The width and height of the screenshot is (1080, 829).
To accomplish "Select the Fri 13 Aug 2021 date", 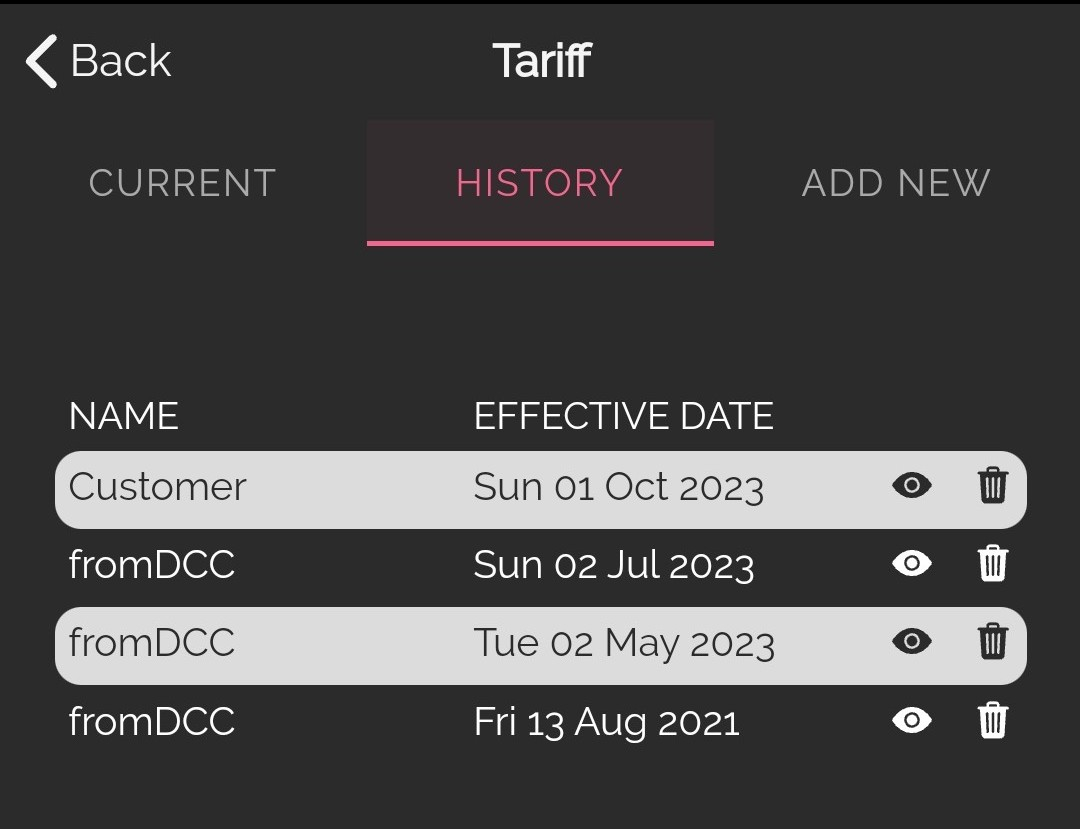I will pyautogui.click(x=606, y=722).
